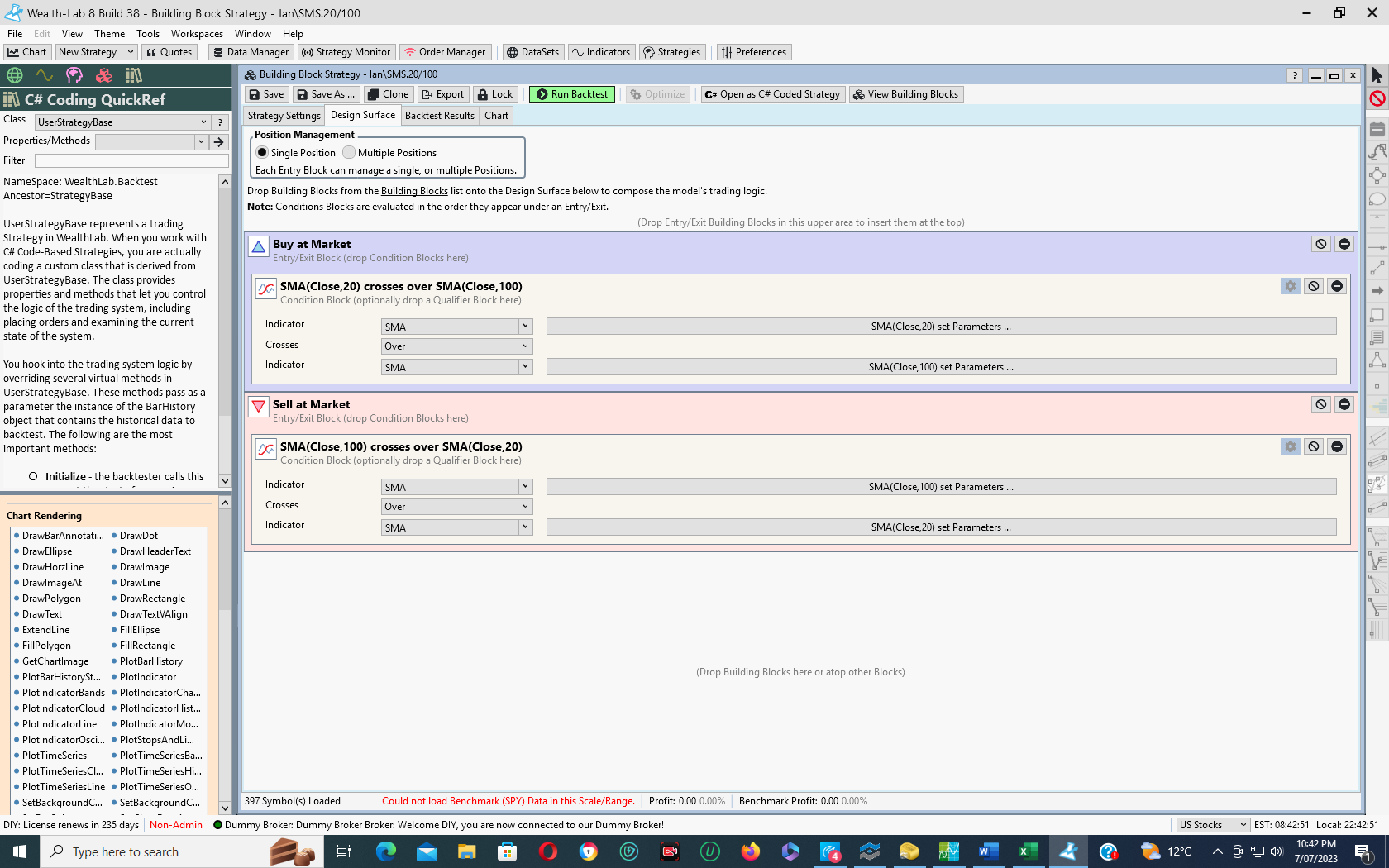Viewport: 1389px width, 868px height.
Task: Click the Run Backtest button
Action: point(571,94)
